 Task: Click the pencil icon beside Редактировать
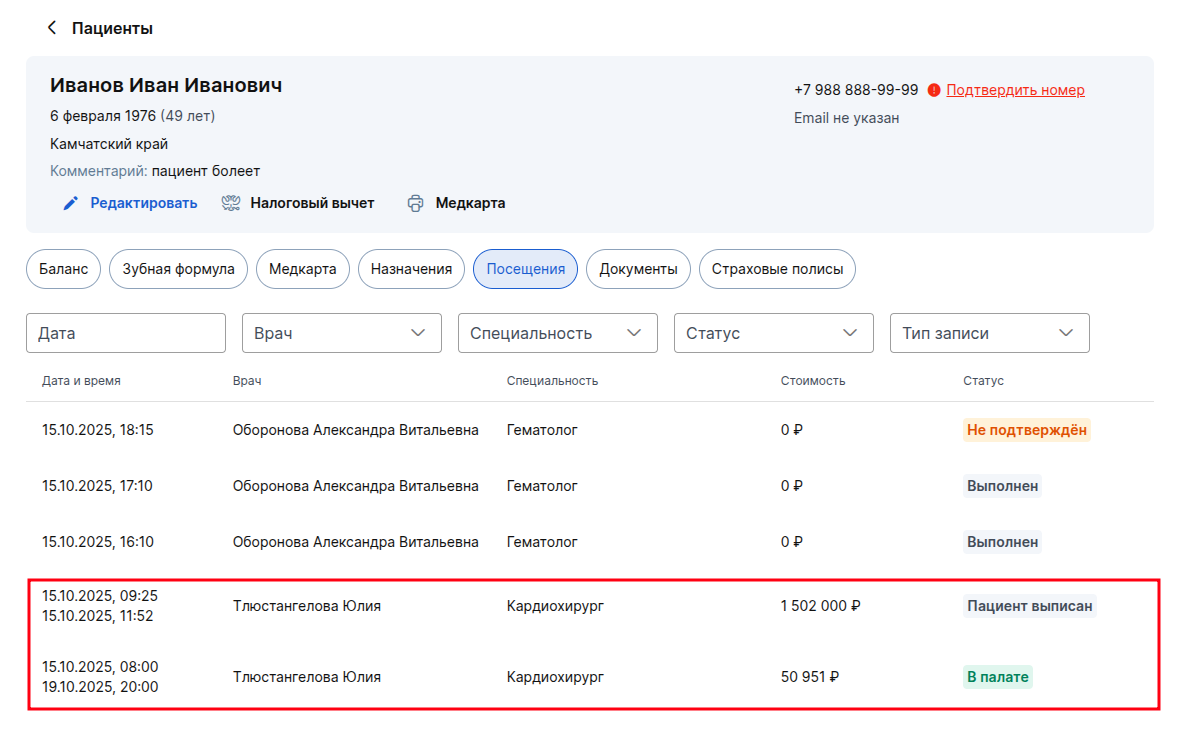[x=70, y=203]
